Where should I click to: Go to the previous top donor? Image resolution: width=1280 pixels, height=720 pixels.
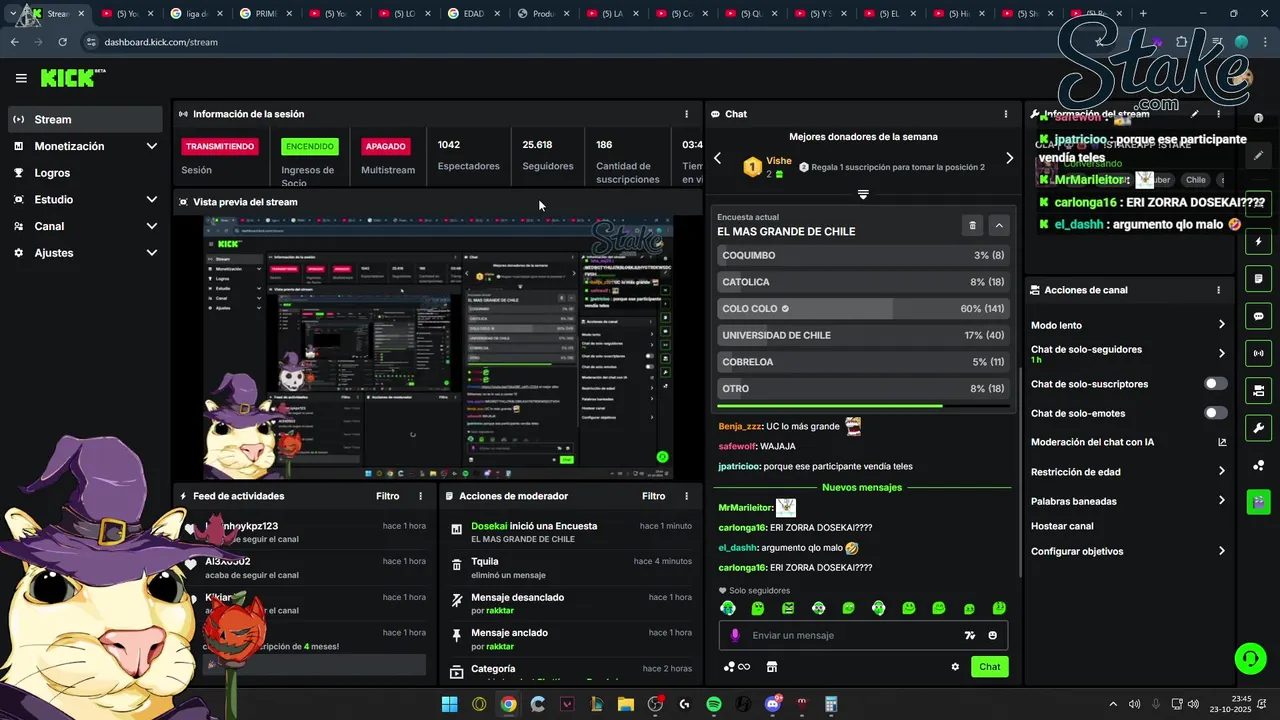[x=717, y=158]
